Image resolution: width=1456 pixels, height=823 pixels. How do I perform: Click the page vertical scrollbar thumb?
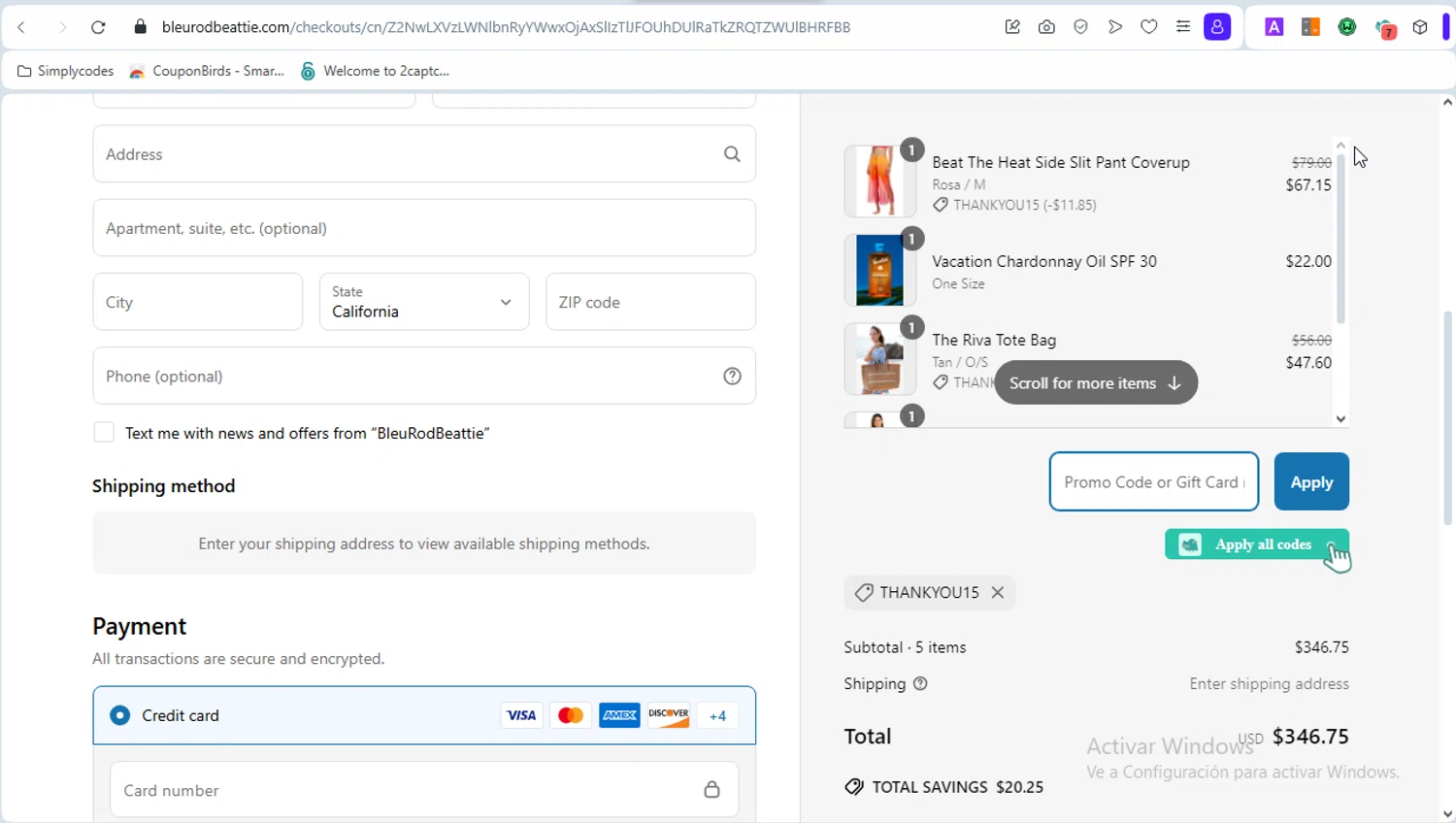coord(1447,417)
